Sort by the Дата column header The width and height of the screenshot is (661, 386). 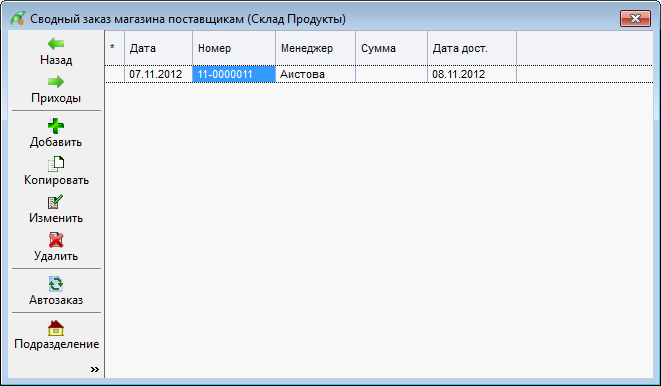tap(159, 48)
